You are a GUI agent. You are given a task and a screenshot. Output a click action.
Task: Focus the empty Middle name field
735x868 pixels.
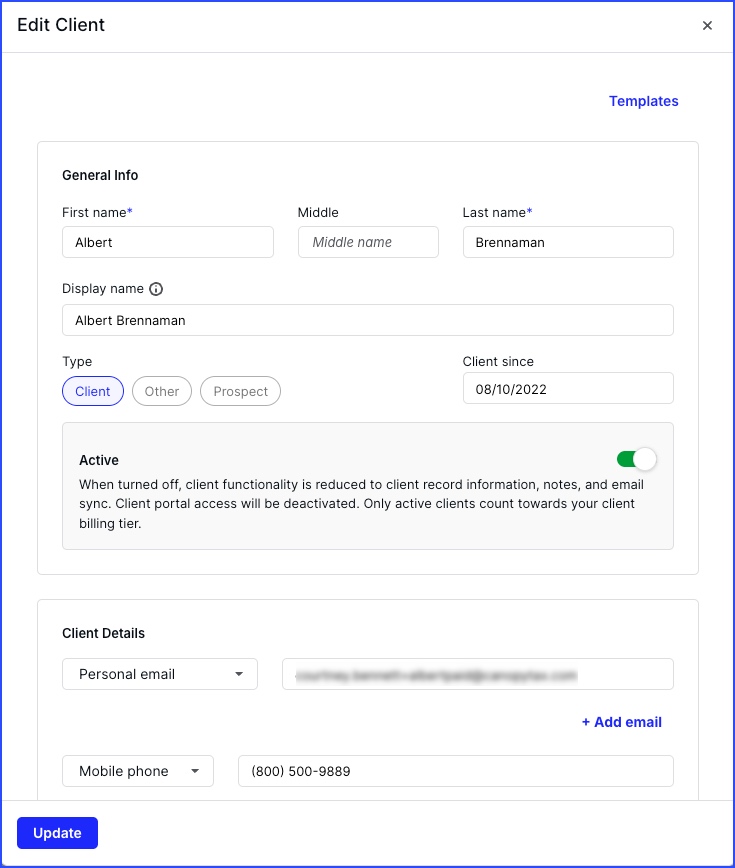pyautogui.click(x=368, y=242)
